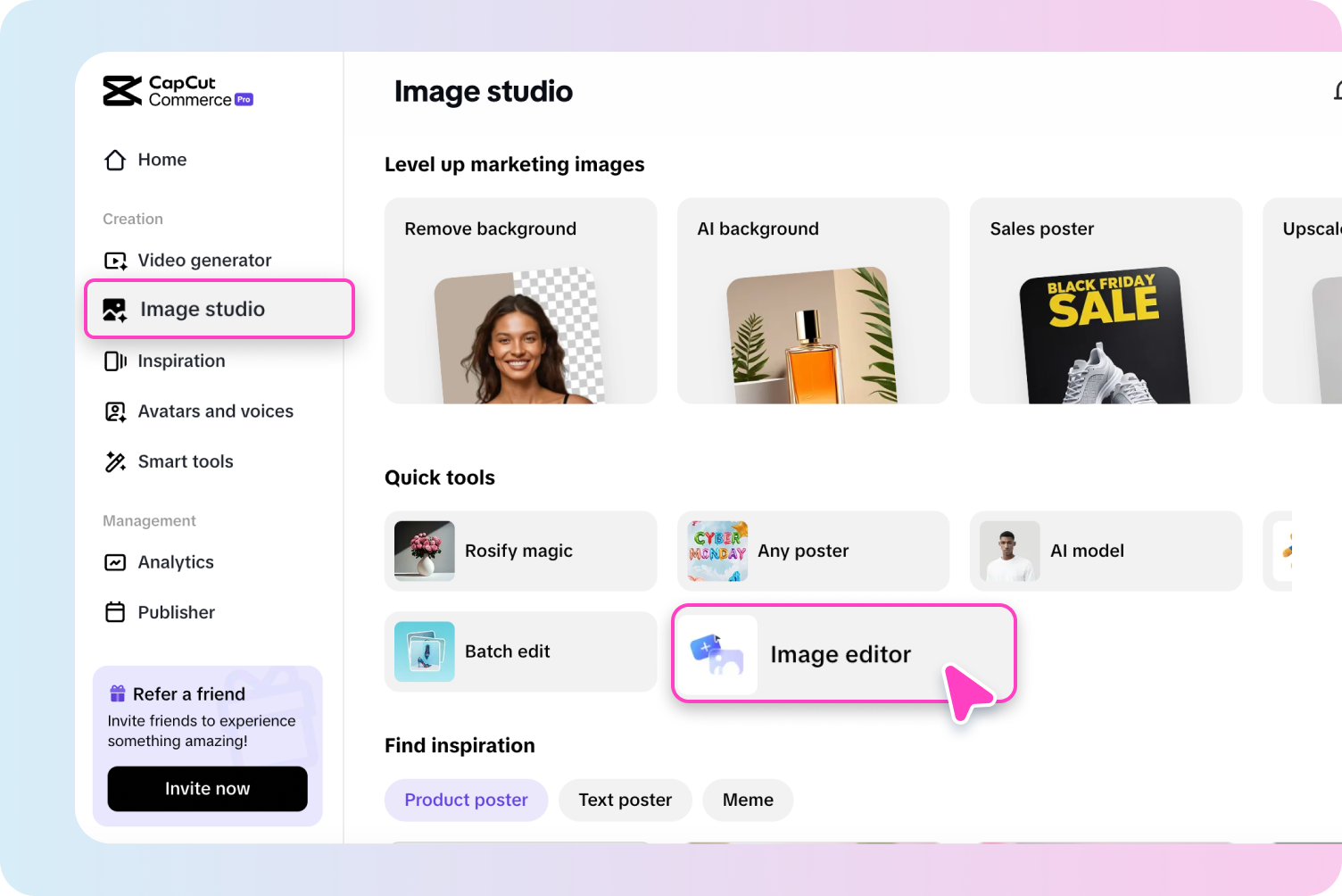
Task: Enable the Meme inspiration filter
Action: 748,800
